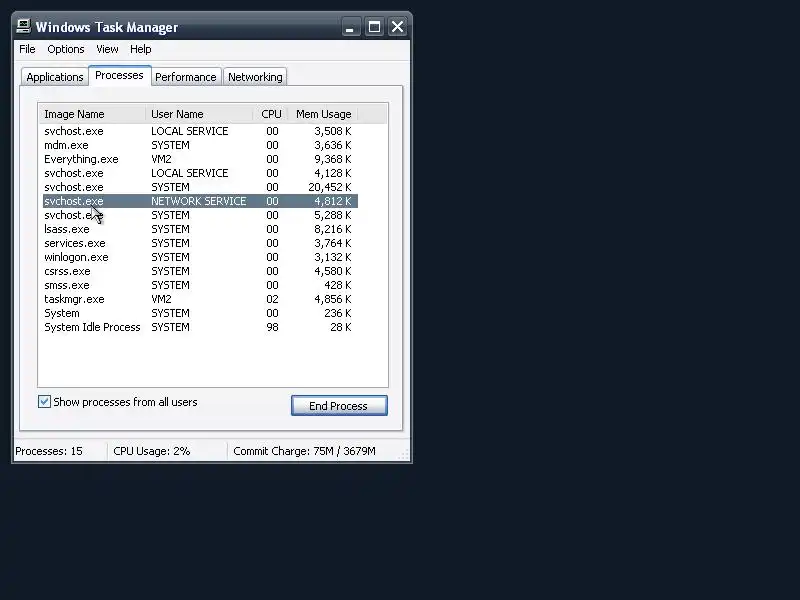Select svchost.exe using 3,508 K

click(200, 131)
